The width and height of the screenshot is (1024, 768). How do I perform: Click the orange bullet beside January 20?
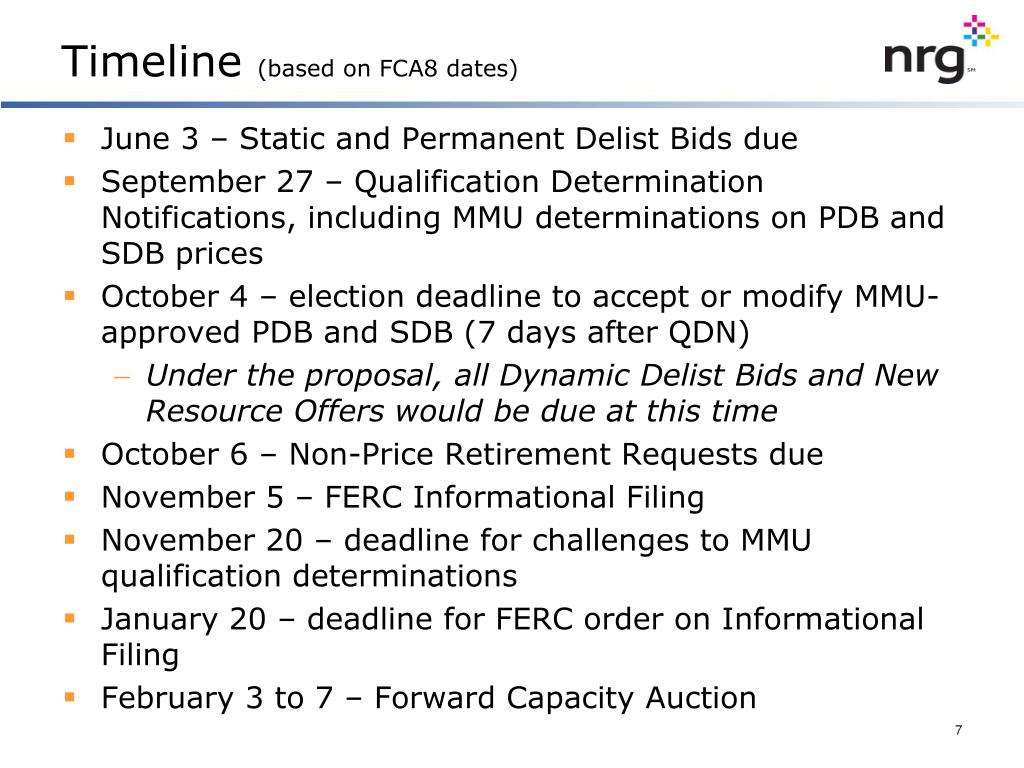click(70, 618)
